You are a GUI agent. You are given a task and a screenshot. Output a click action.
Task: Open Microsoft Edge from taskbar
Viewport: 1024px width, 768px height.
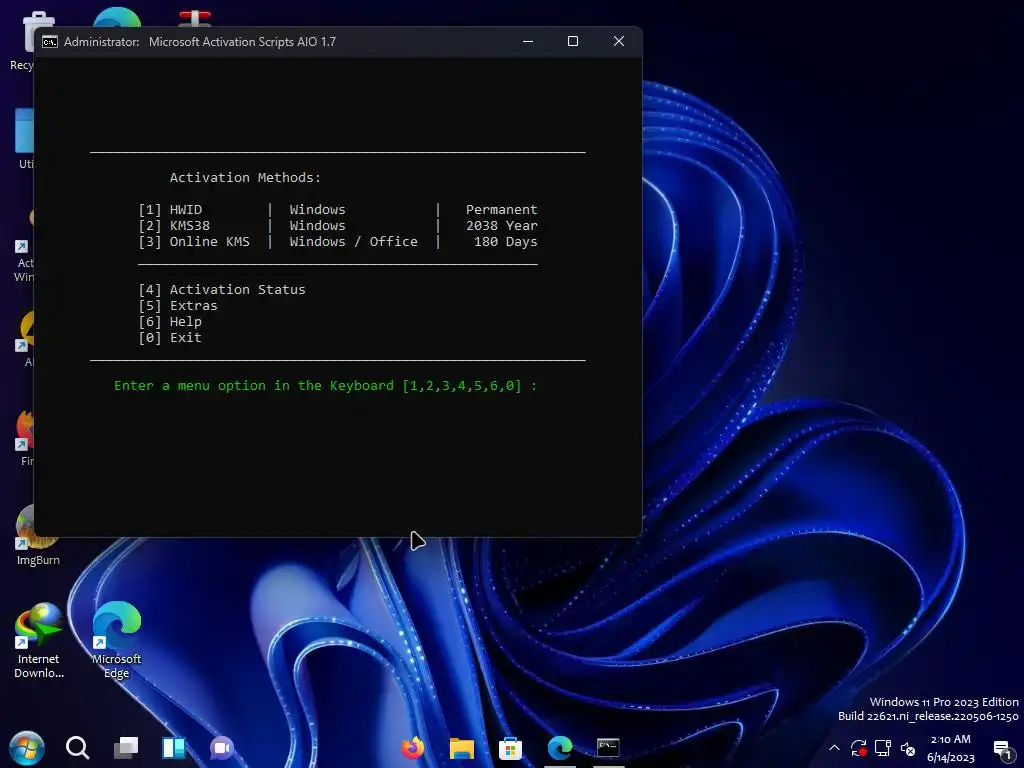(x=560, y=748)
